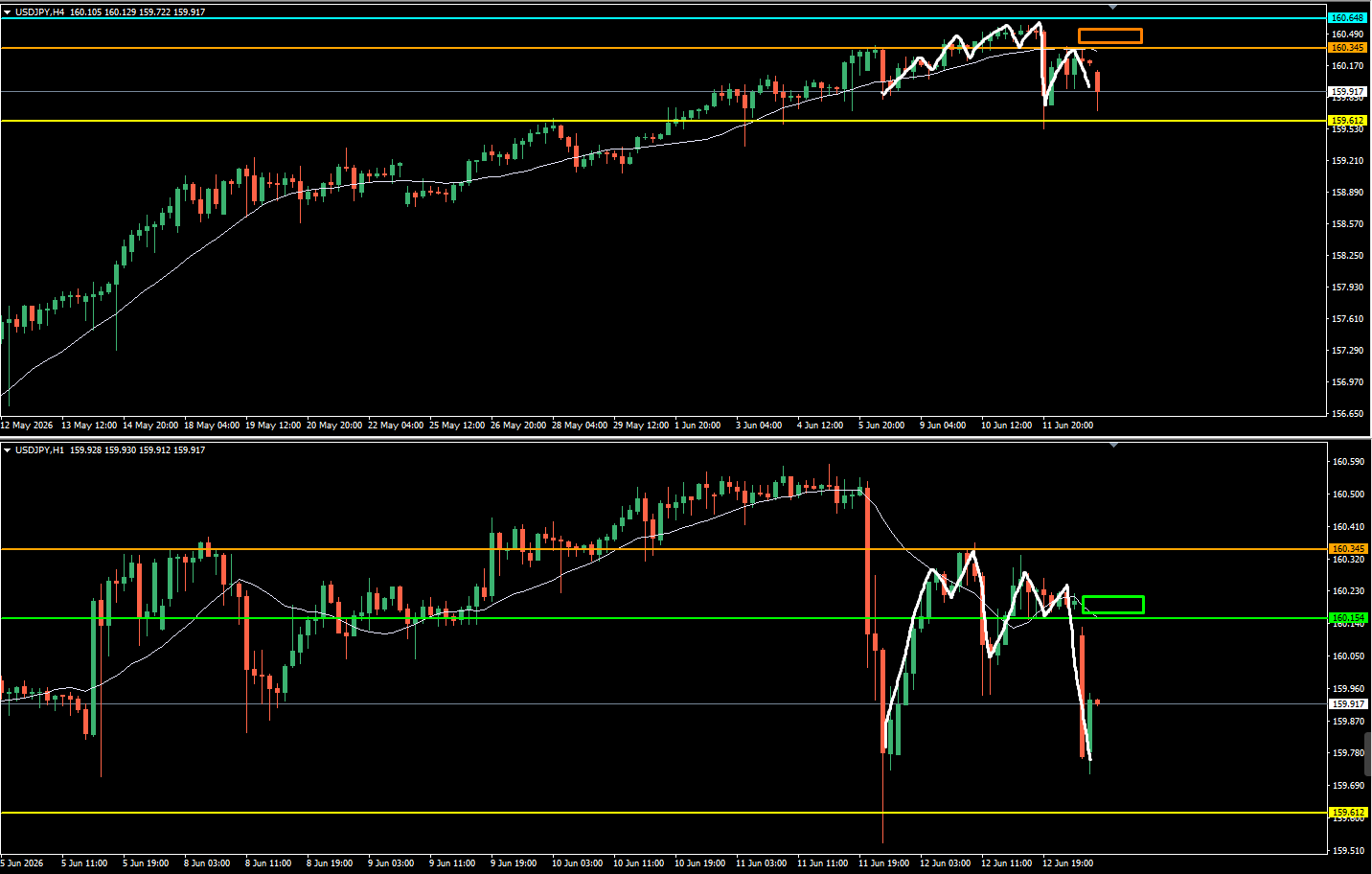This screenshot has width=1372, height=874.
Task: Click the orange 160.345 label on H4 chart
Action: point(1348,48)
